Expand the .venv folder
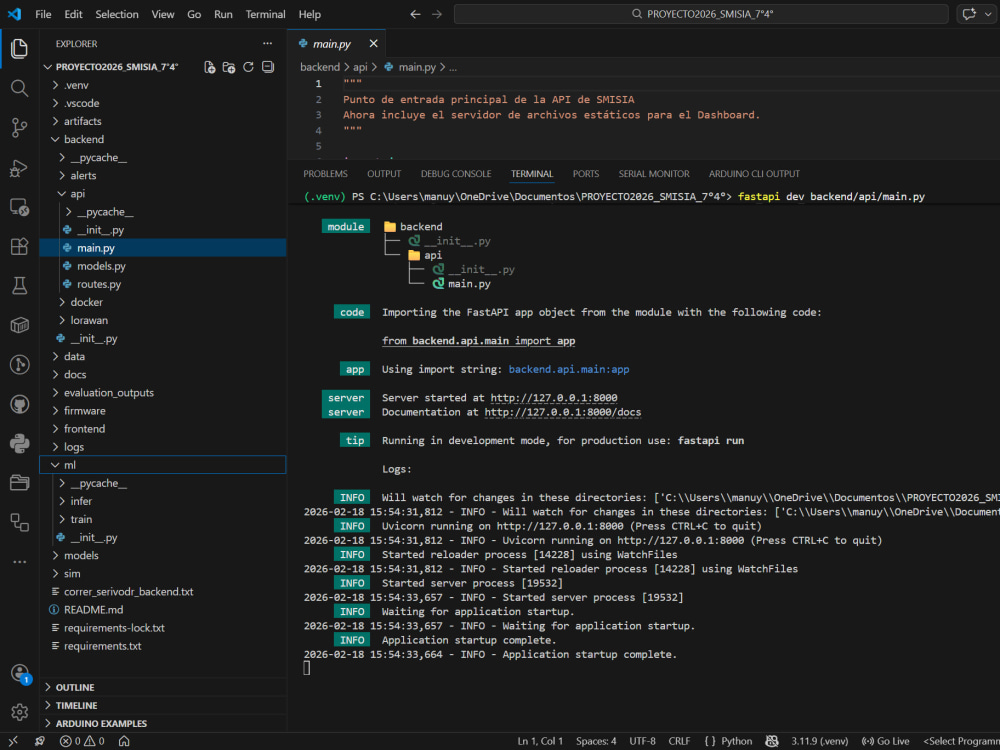This screenshot has width=1000, height=750. (163, 85)
